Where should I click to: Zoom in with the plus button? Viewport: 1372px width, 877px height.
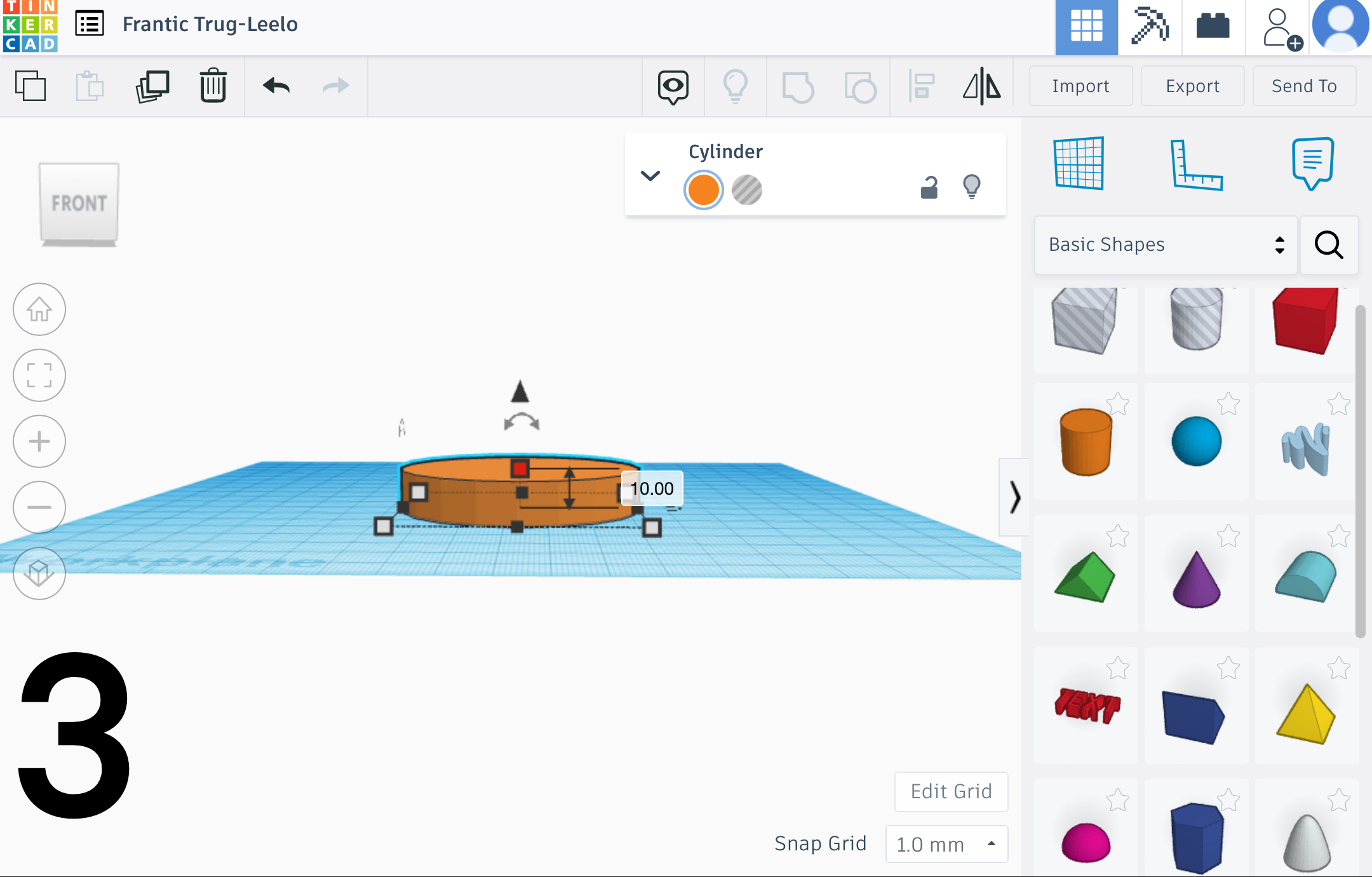click(x=39, y=441)
